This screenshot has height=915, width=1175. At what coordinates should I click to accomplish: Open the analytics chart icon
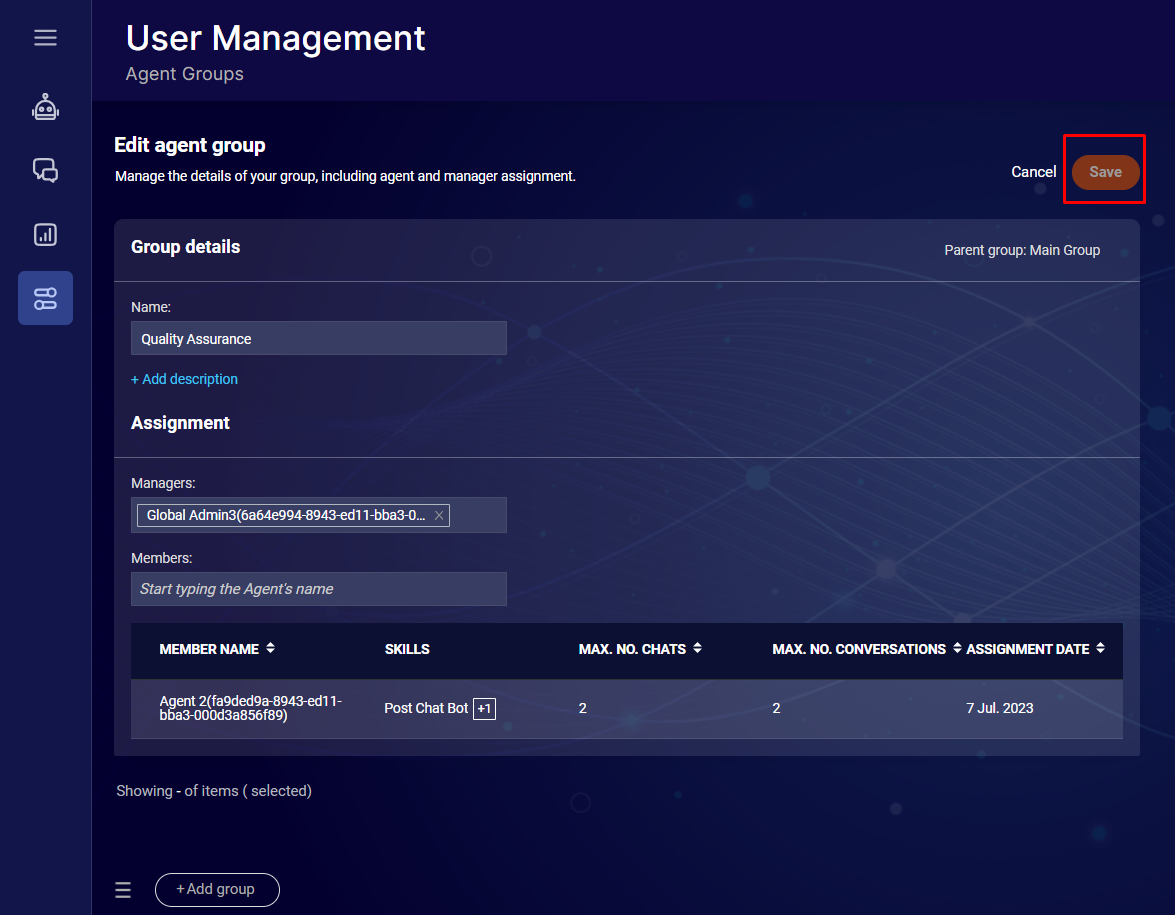click(x=45, y=235)
